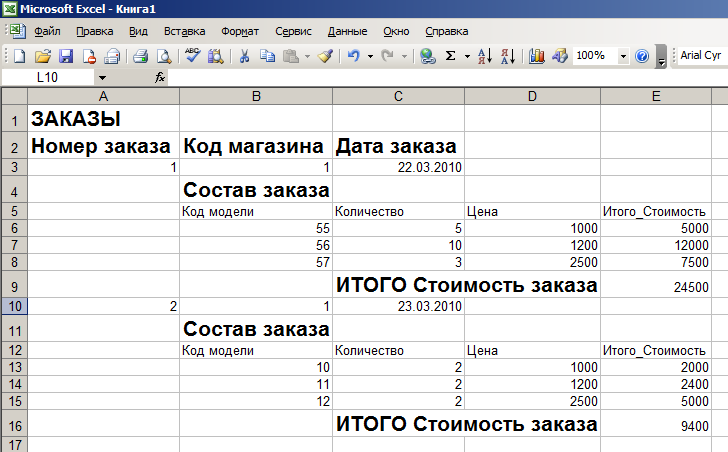Expand the Name Box dropdown arrow
The width and height of the screenshot is (728, 452).
tap(102, 77)
